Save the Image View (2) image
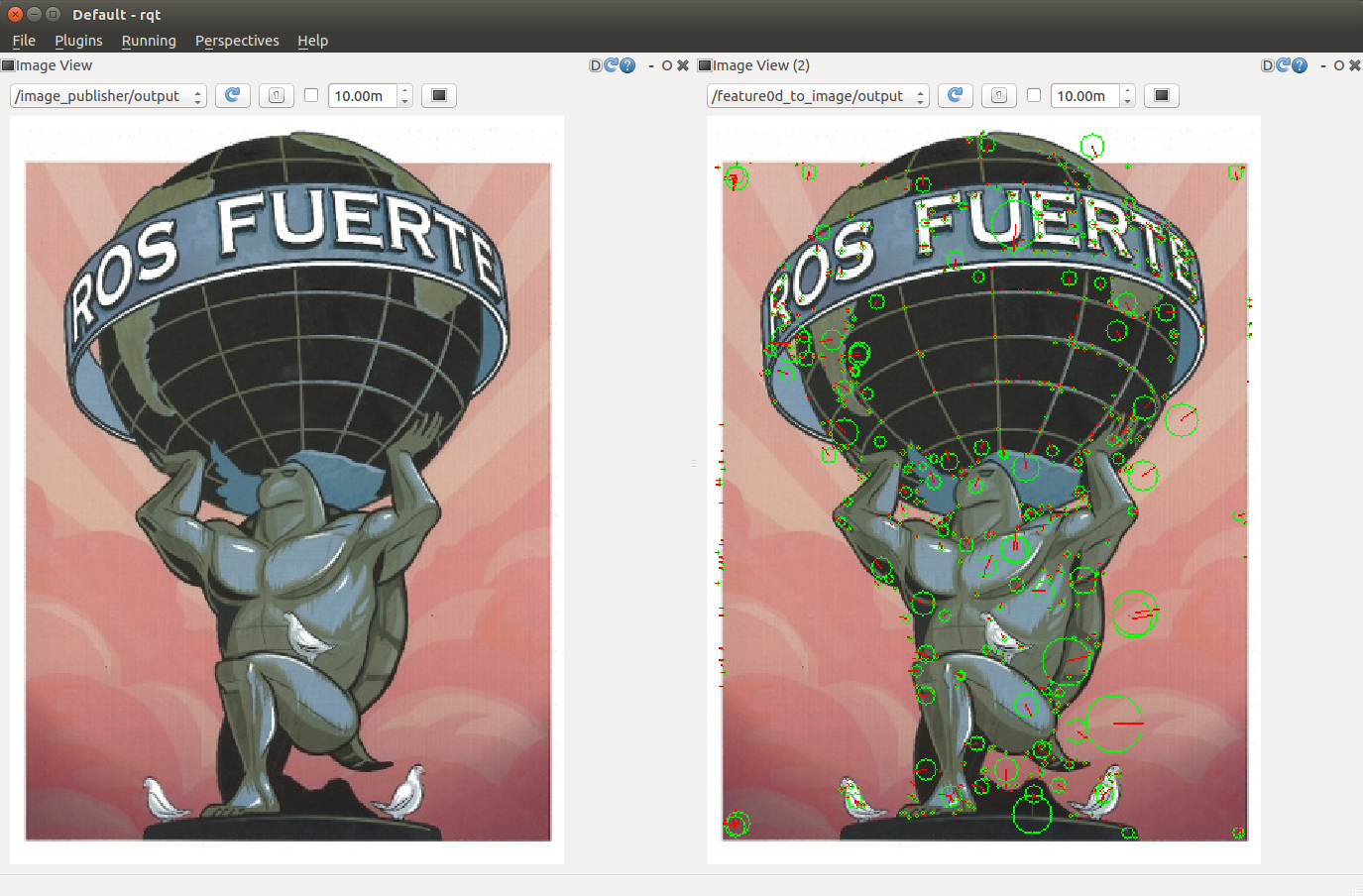This screenshot has height=896, width=1363. tap(1162, 95)
